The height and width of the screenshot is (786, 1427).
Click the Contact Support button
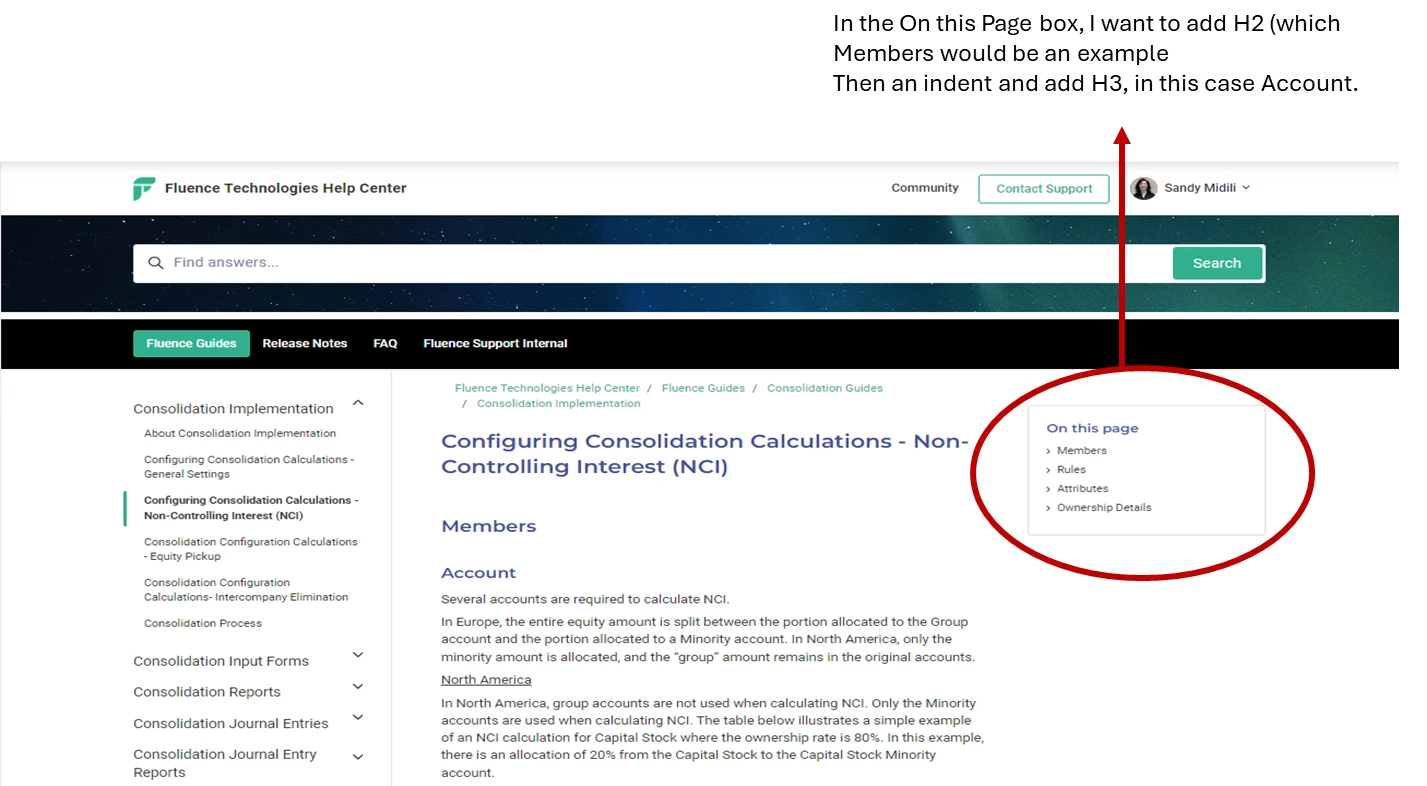point(1044,189)
